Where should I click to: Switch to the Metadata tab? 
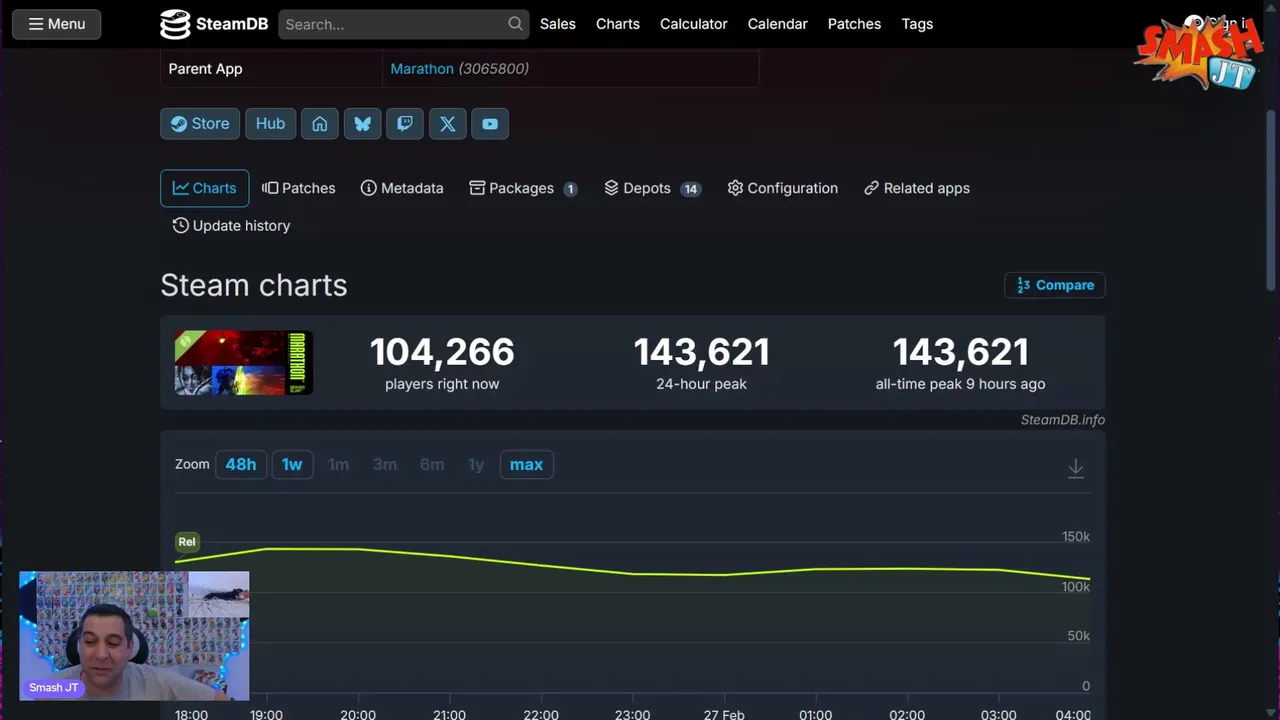[402, 188]
